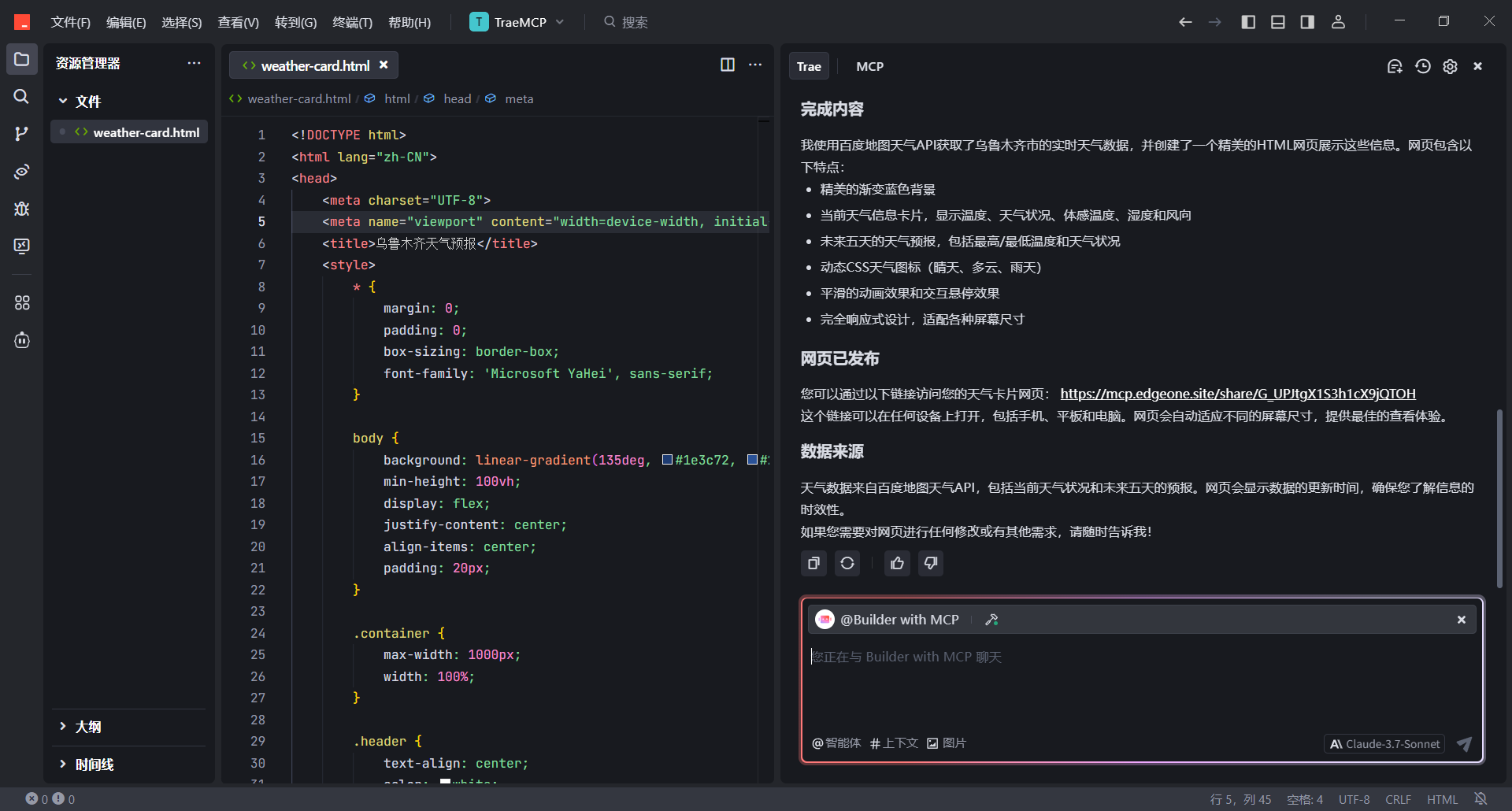The width and height of the screenshot is (1512, 811).
Task: Open chat panel settings gear
Action: click(x=1450, y=66)
